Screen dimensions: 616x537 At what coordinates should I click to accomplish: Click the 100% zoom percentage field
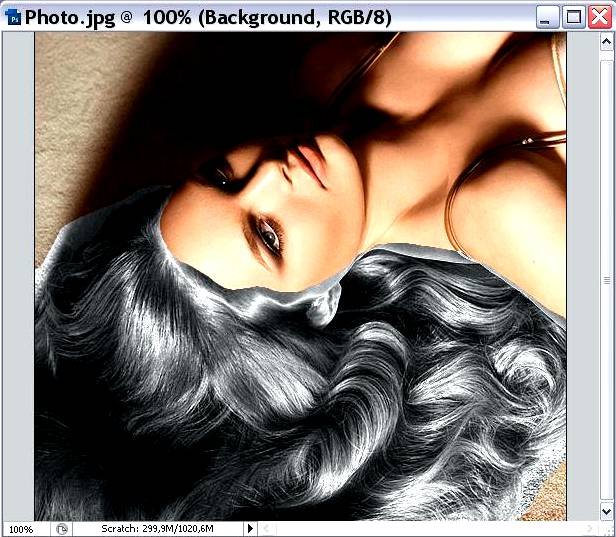[x=22, y=528]
